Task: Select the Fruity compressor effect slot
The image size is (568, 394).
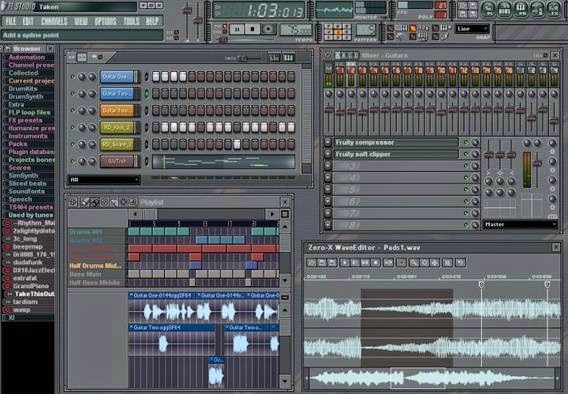Action: (x=396, y=142)
